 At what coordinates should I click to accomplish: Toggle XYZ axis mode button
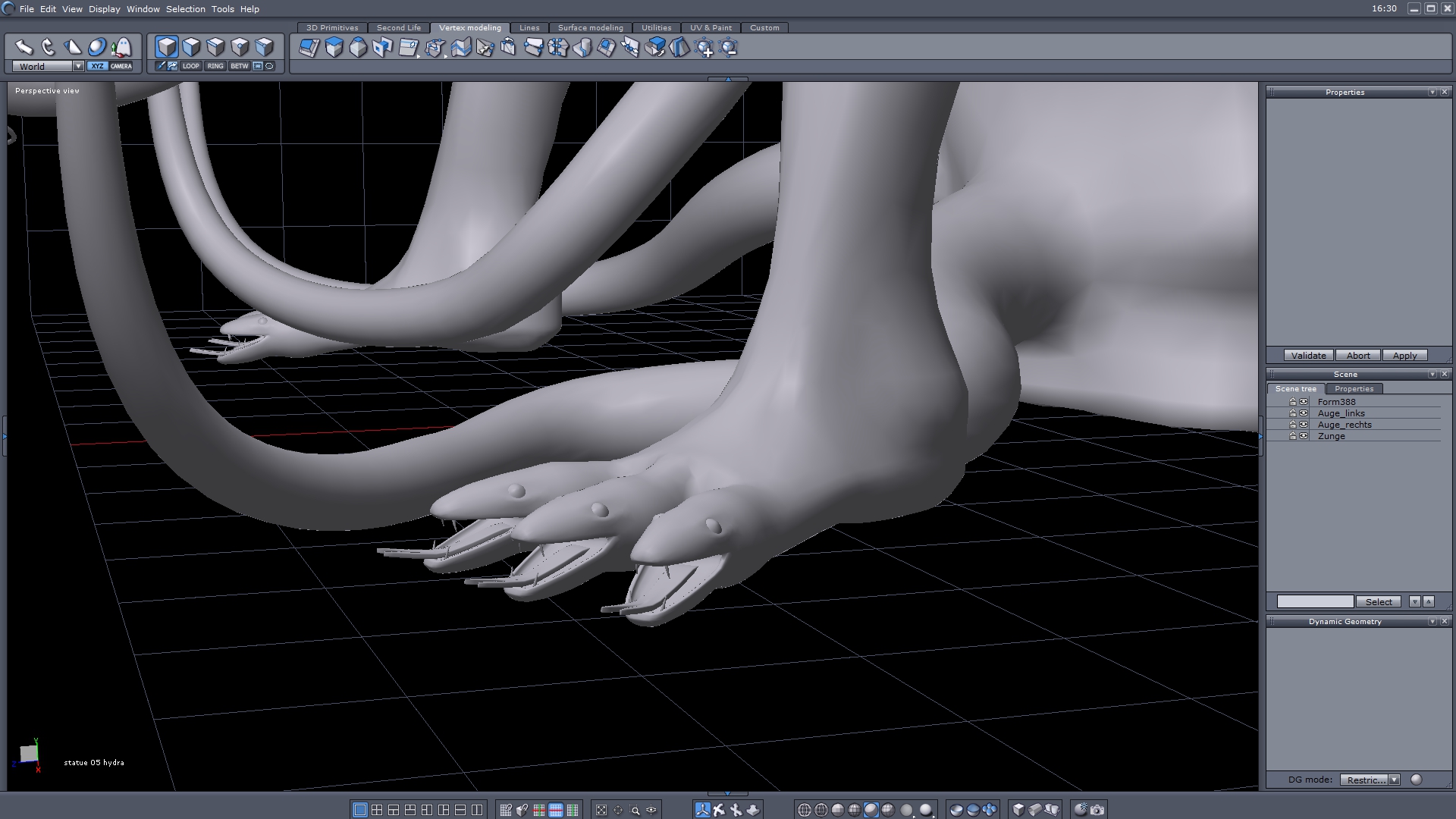tap(97, 66)
